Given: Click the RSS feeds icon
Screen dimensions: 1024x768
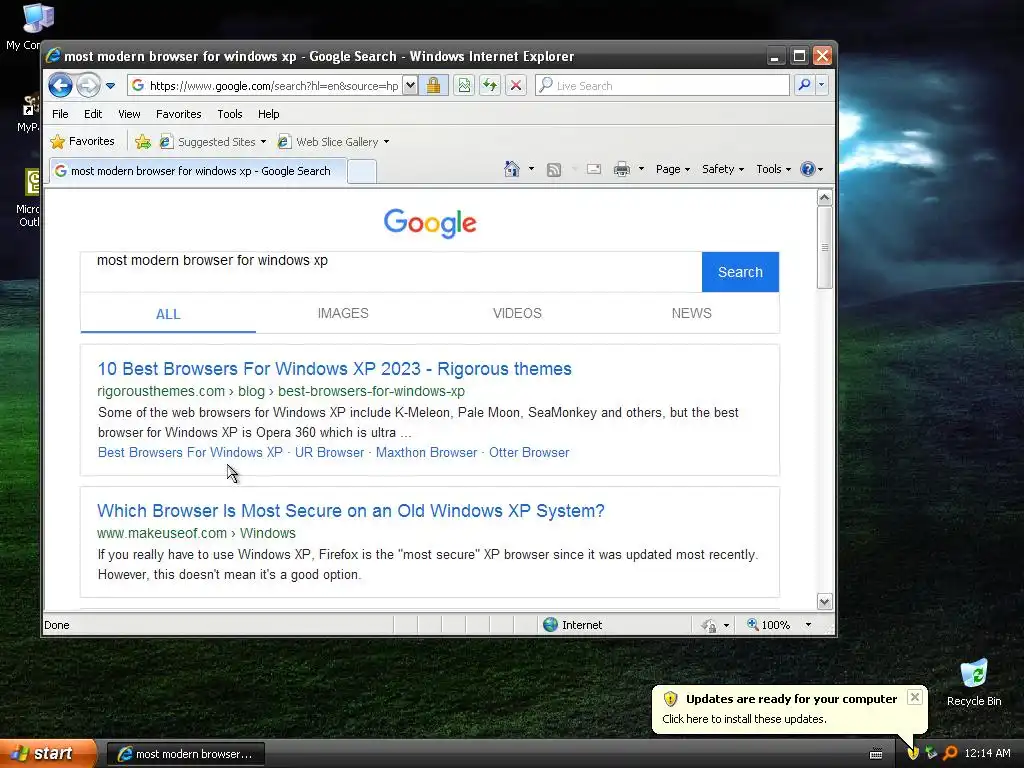Looking at the screenshot, I should [x=554, y=170].
